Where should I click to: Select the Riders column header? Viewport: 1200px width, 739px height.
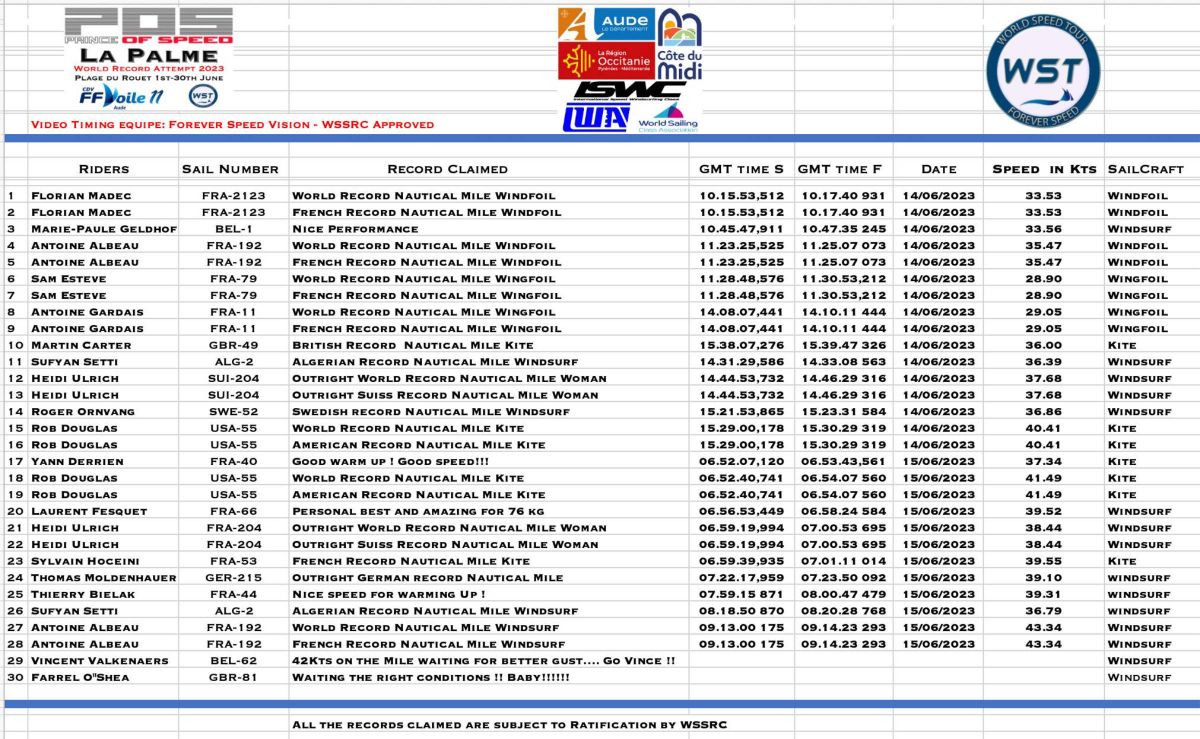point(104,169)
